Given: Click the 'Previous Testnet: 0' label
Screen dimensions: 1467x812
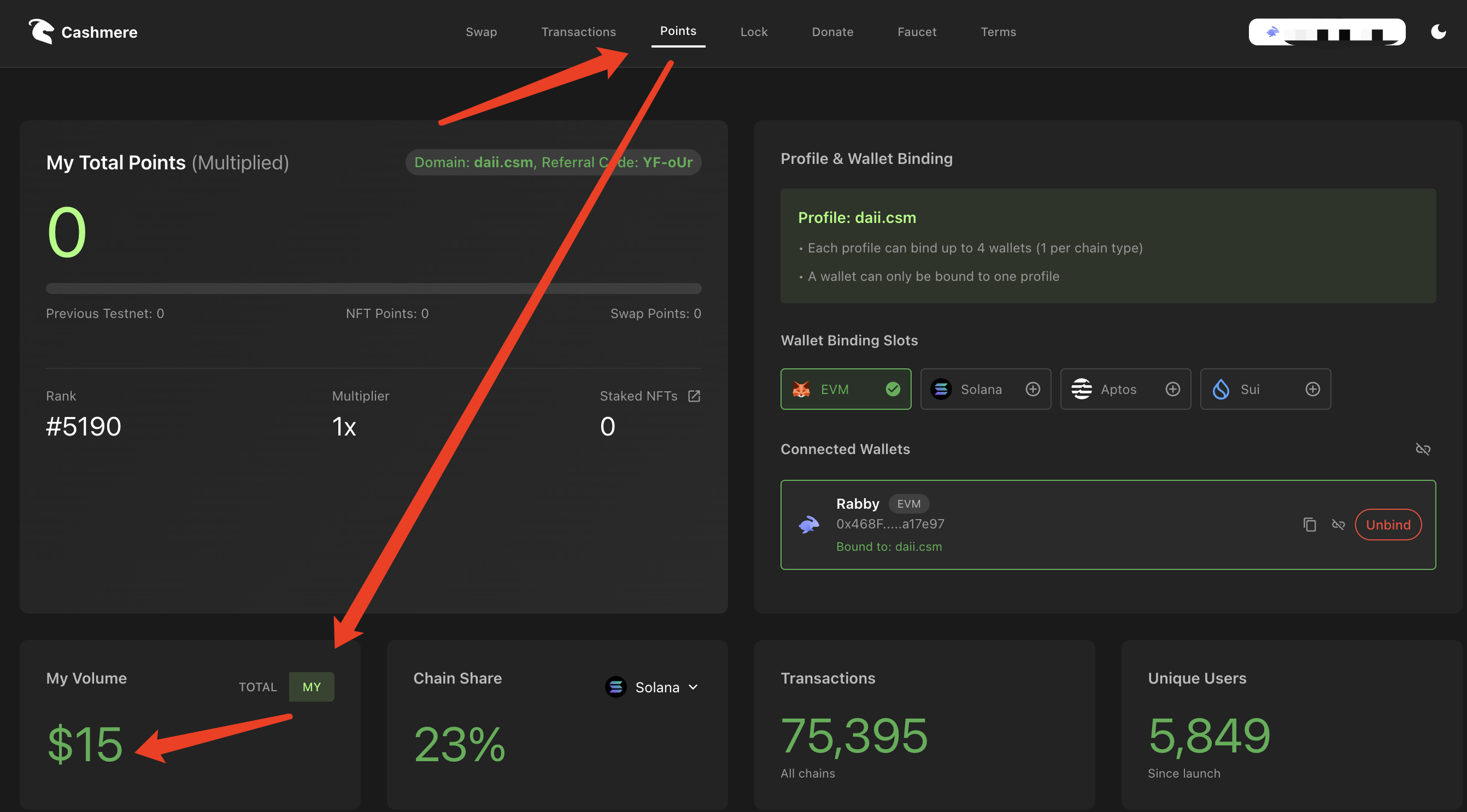Looking at the screenshot, I should [105, 313].
